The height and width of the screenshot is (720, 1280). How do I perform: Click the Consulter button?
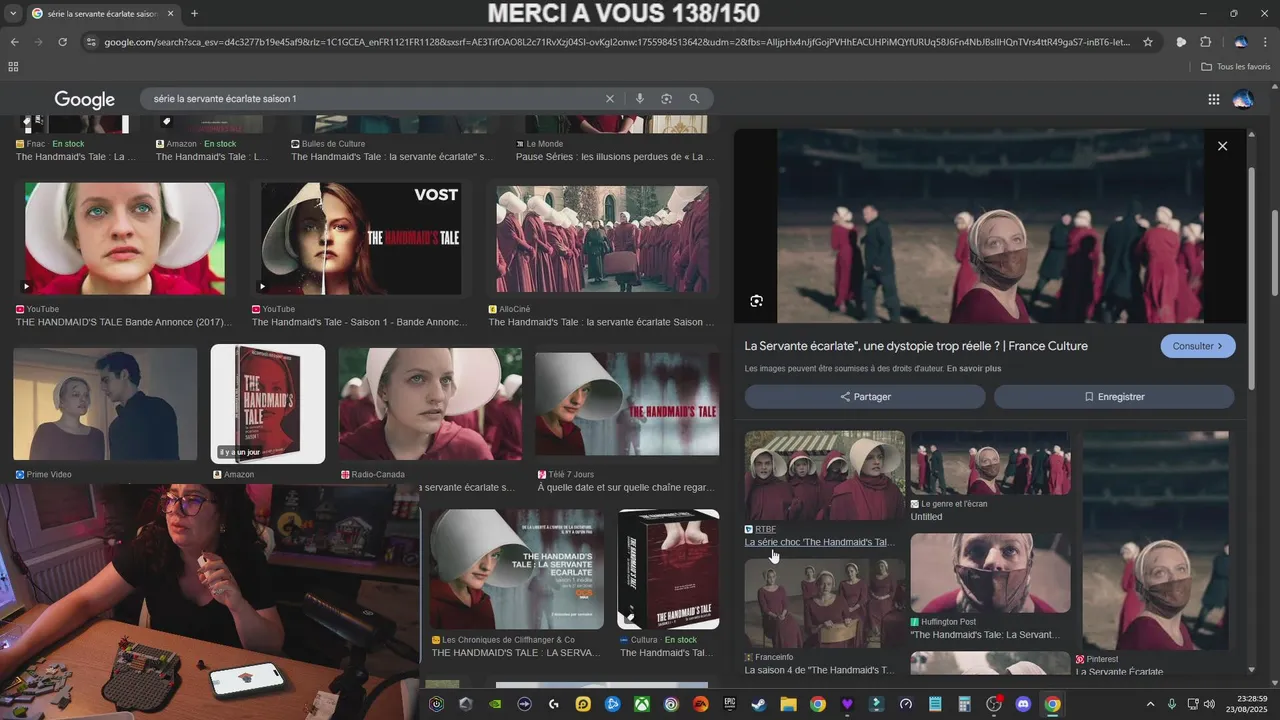[x=1198, y=346]
